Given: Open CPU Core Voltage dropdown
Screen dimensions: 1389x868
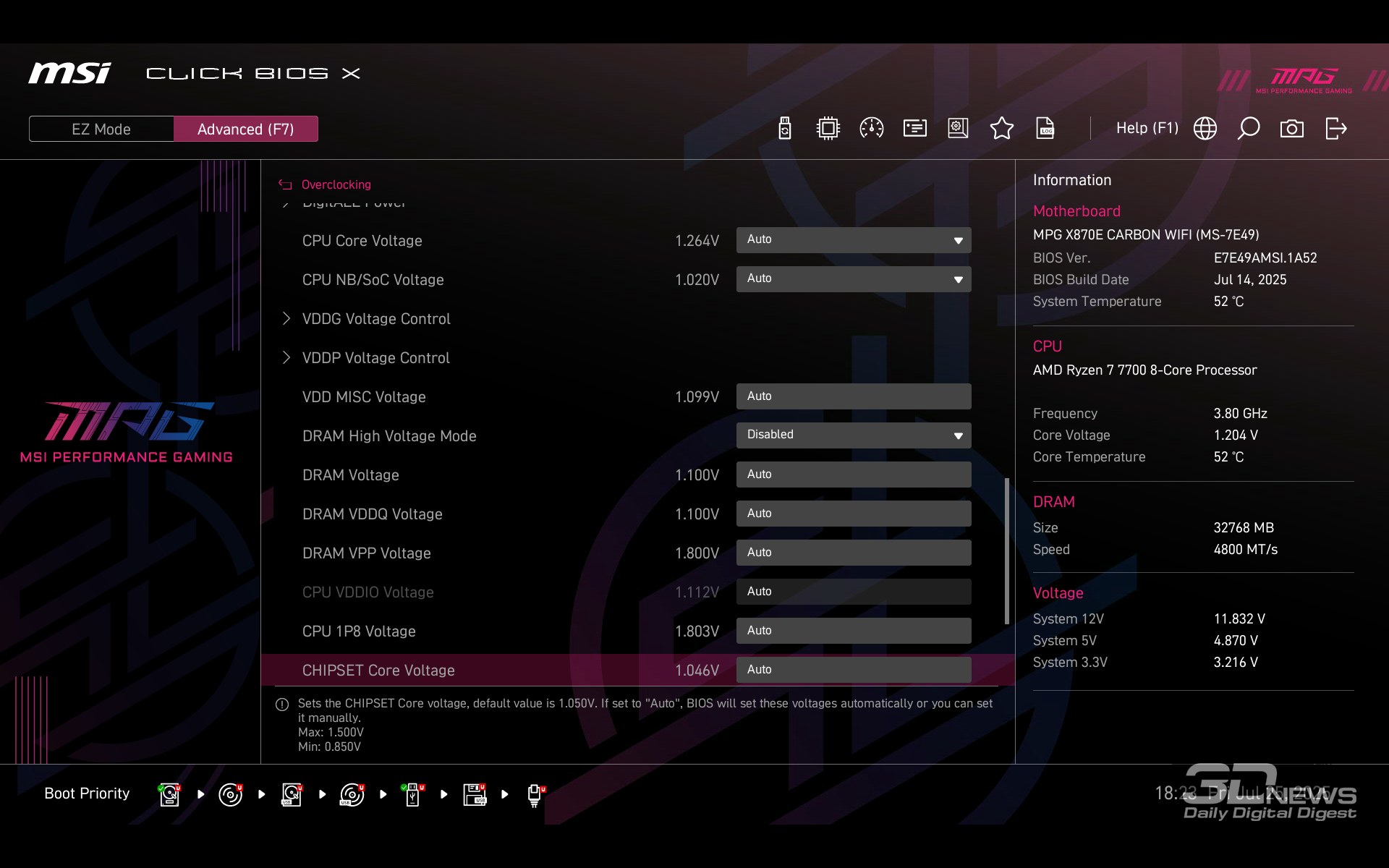Looking at the screenshot, I should point(854,240).
